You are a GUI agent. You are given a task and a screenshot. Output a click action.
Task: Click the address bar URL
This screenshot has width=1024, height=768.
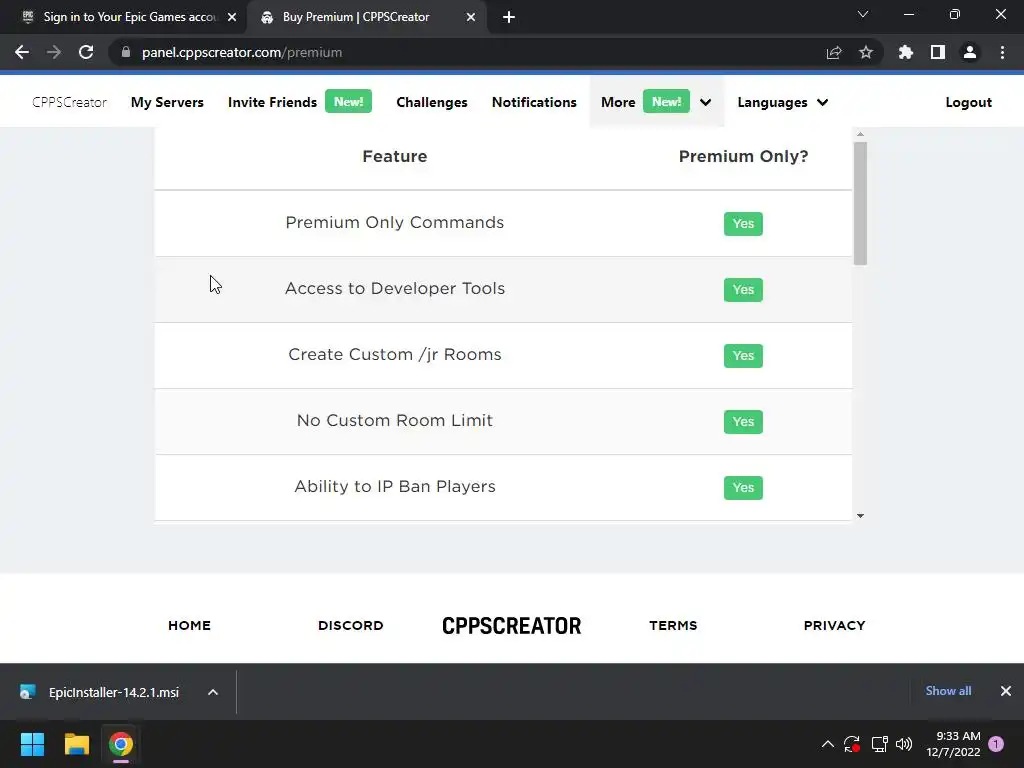[x=242, y=52]
